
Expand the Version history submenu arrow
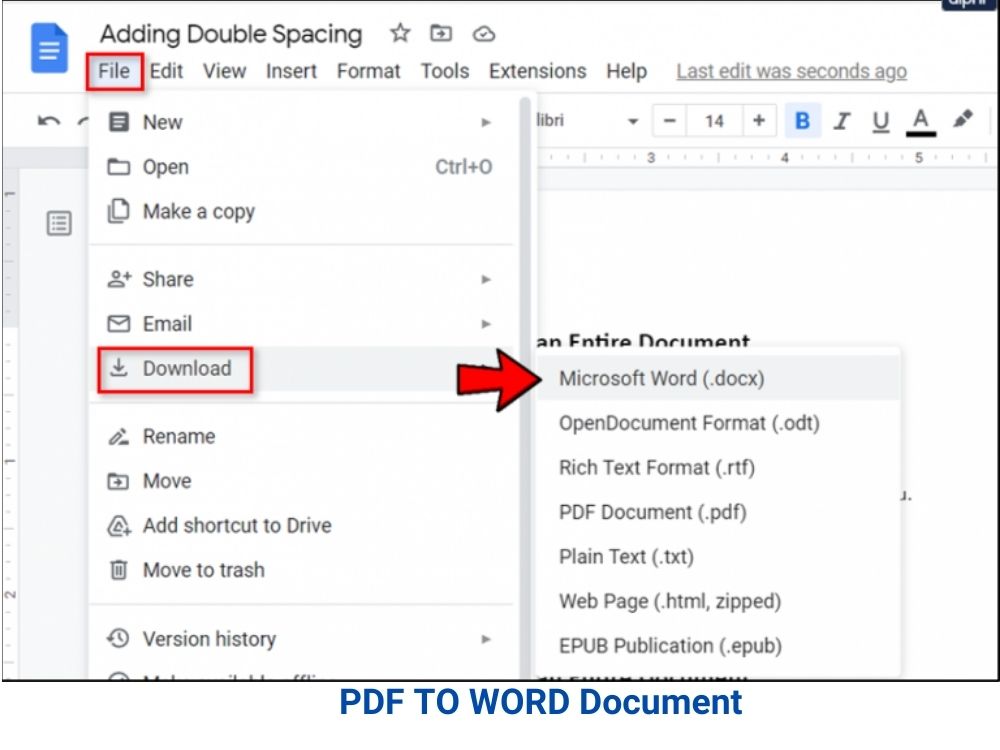486,639
